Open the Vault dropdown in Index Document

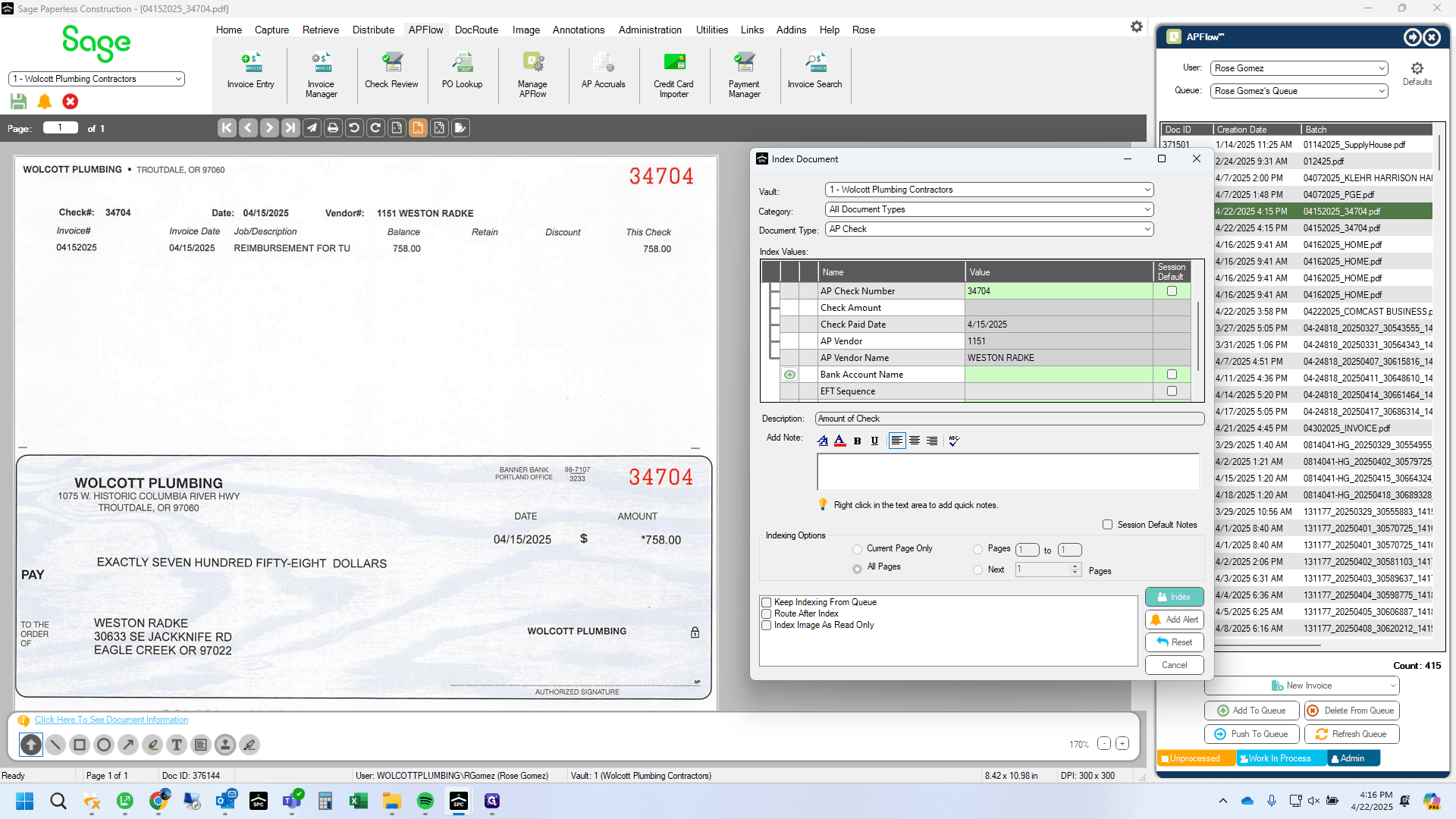[x=989, y=190]
